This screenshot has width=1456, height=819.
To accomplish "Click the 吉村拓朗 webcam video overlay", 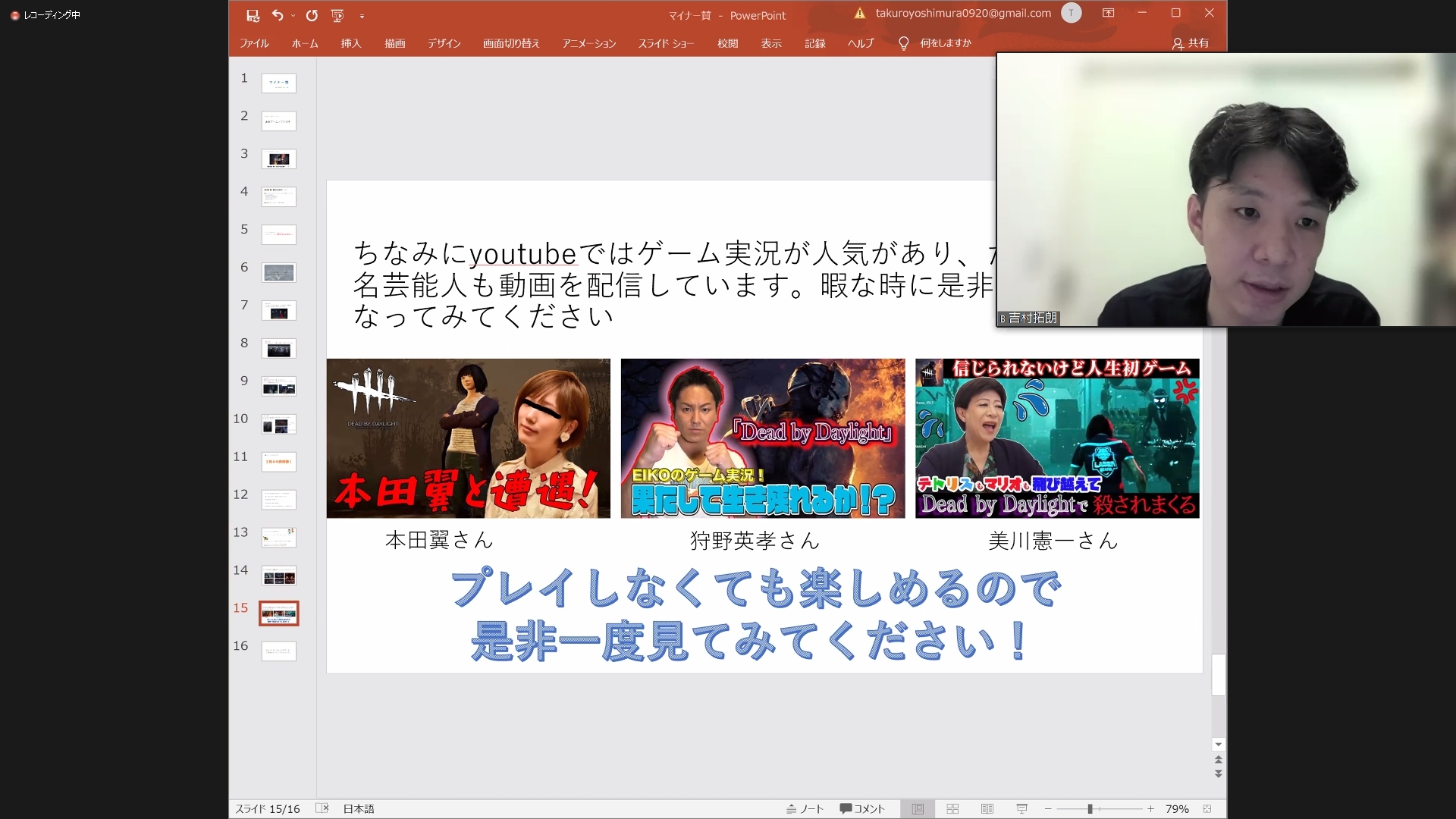I will (1225, 190).
